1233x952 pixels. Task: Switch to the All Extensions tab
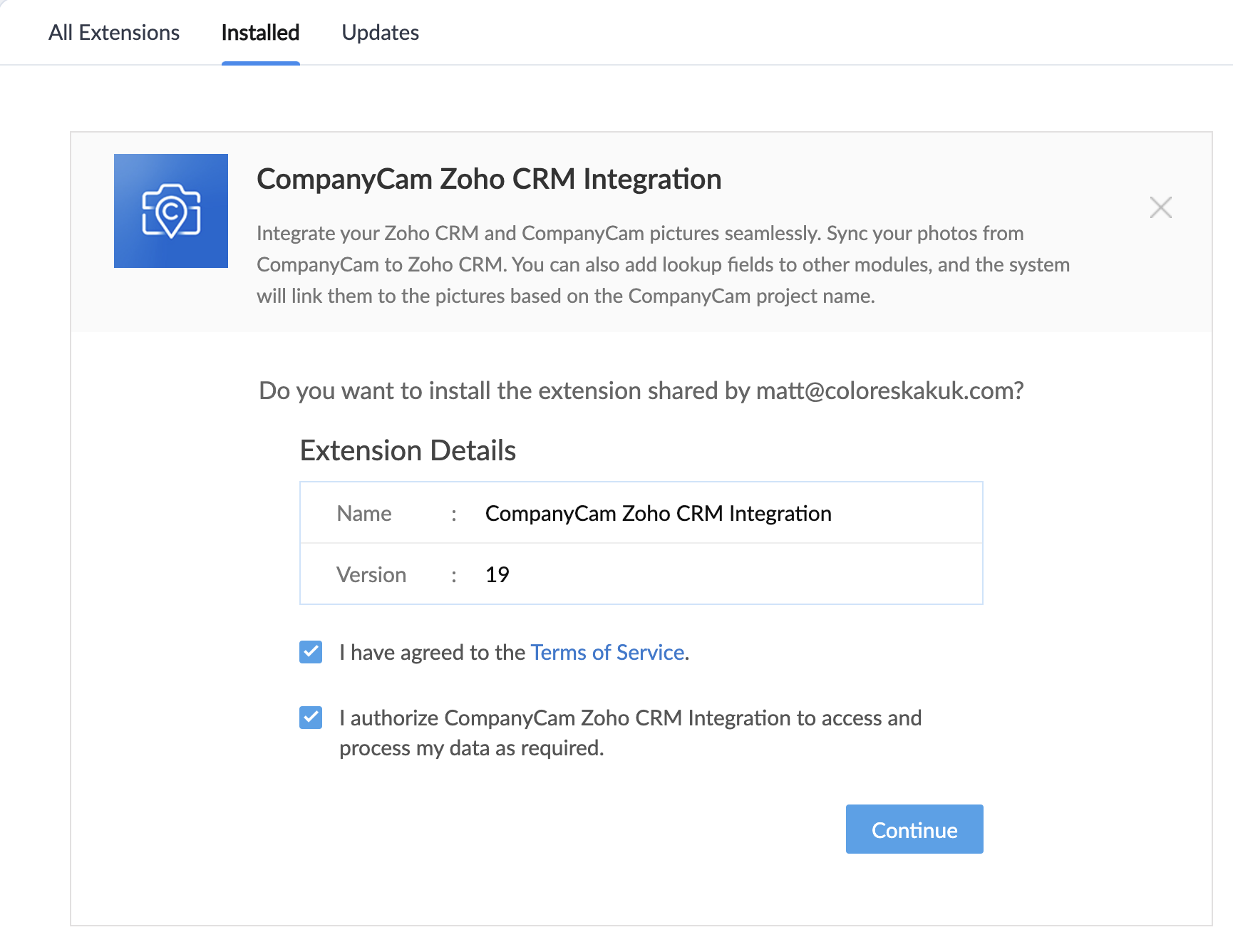click(x=114, y=33)
